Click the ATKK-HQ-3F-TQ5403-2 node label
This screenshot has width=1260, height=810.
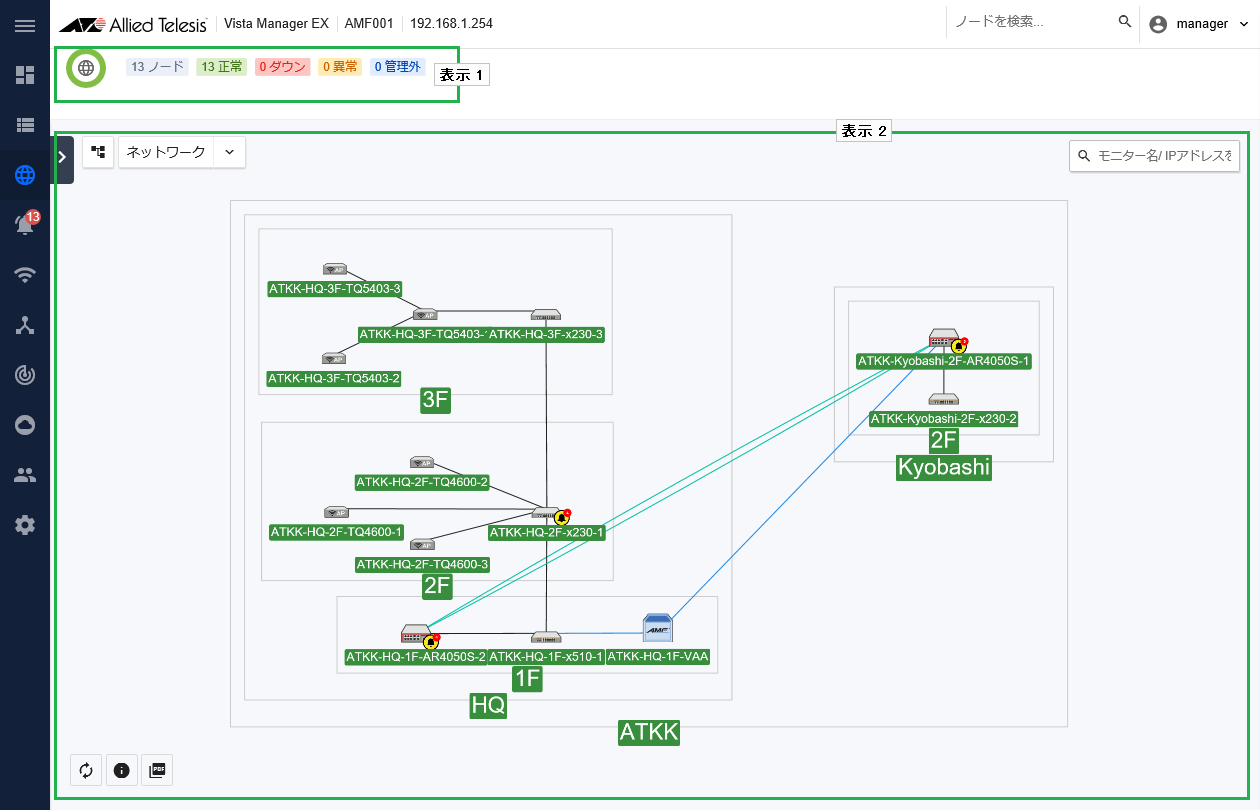click(x=334, y=378)
